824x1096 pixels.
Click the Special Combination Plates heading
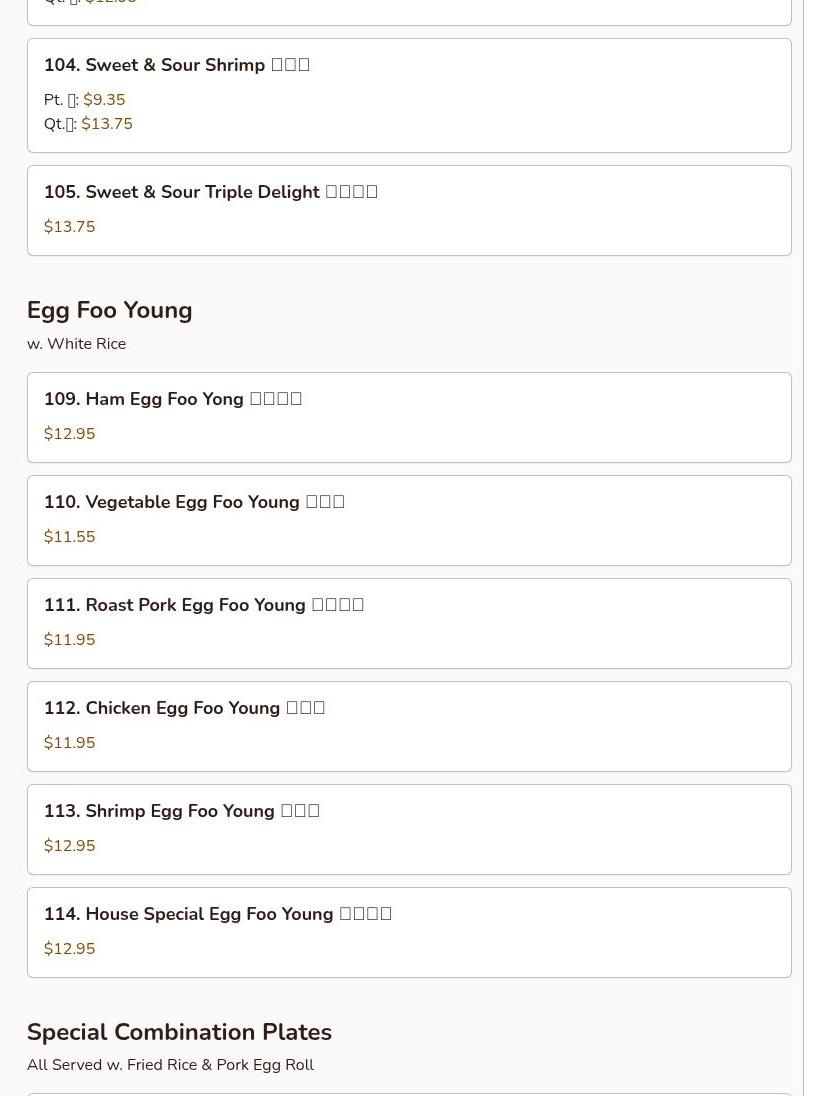[179, 1032]
